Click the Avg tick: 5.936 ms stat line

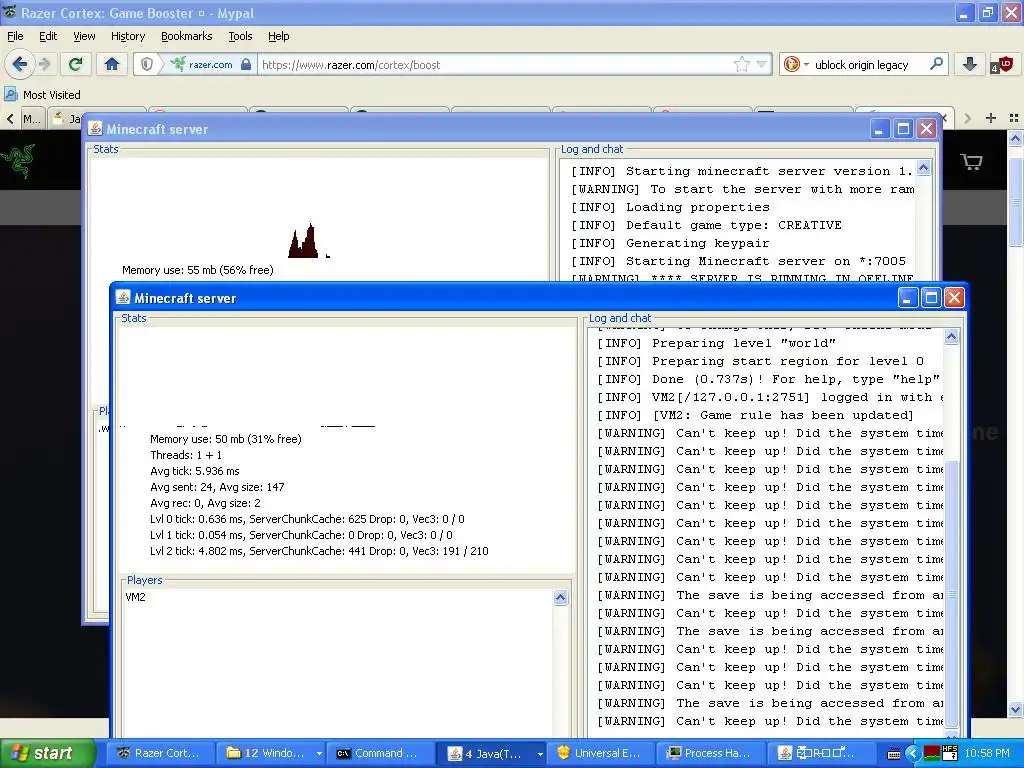click(x=195, y=471)
